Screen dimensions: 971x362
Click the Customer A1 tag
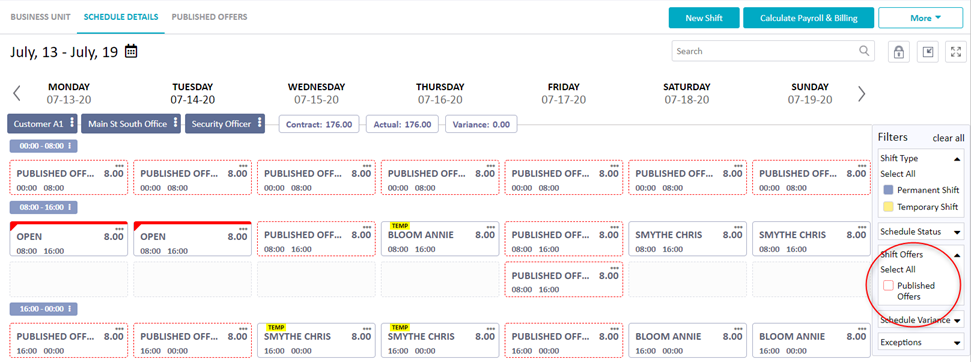pos(43,123)
